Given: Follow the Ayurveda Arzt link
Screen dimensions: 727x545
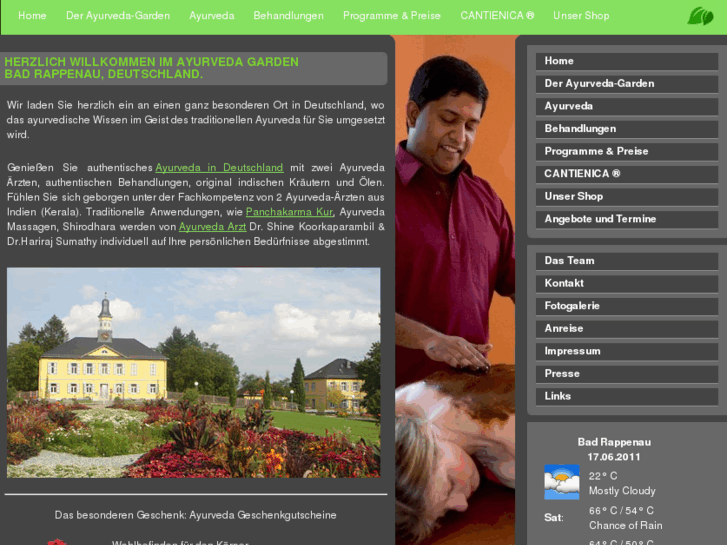Looking at the screenshot, I should tap(212, 227).
